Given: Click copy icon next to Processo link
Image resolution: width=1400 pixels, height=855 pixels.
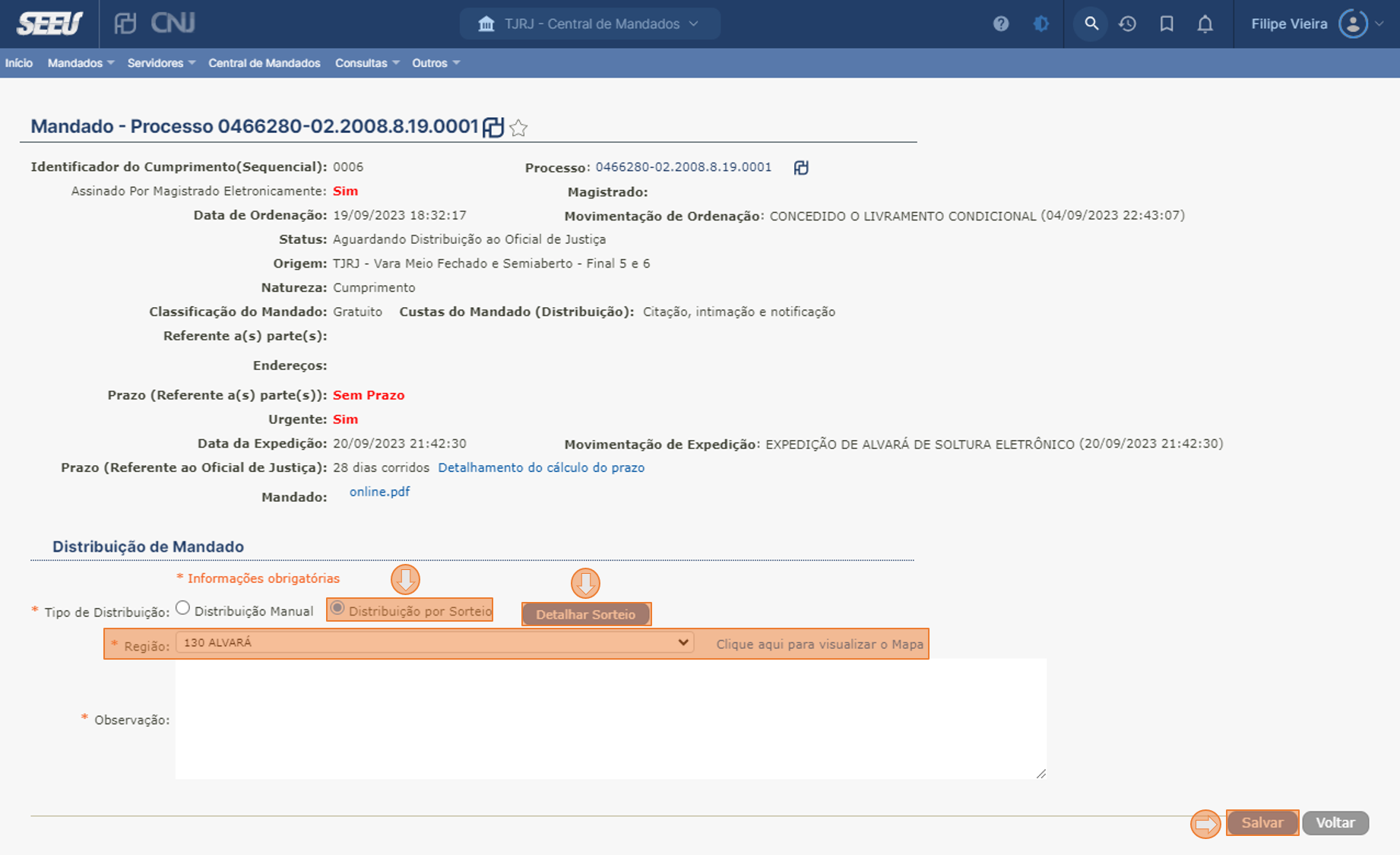Looking at the screenshot, I should click(801, 167).
